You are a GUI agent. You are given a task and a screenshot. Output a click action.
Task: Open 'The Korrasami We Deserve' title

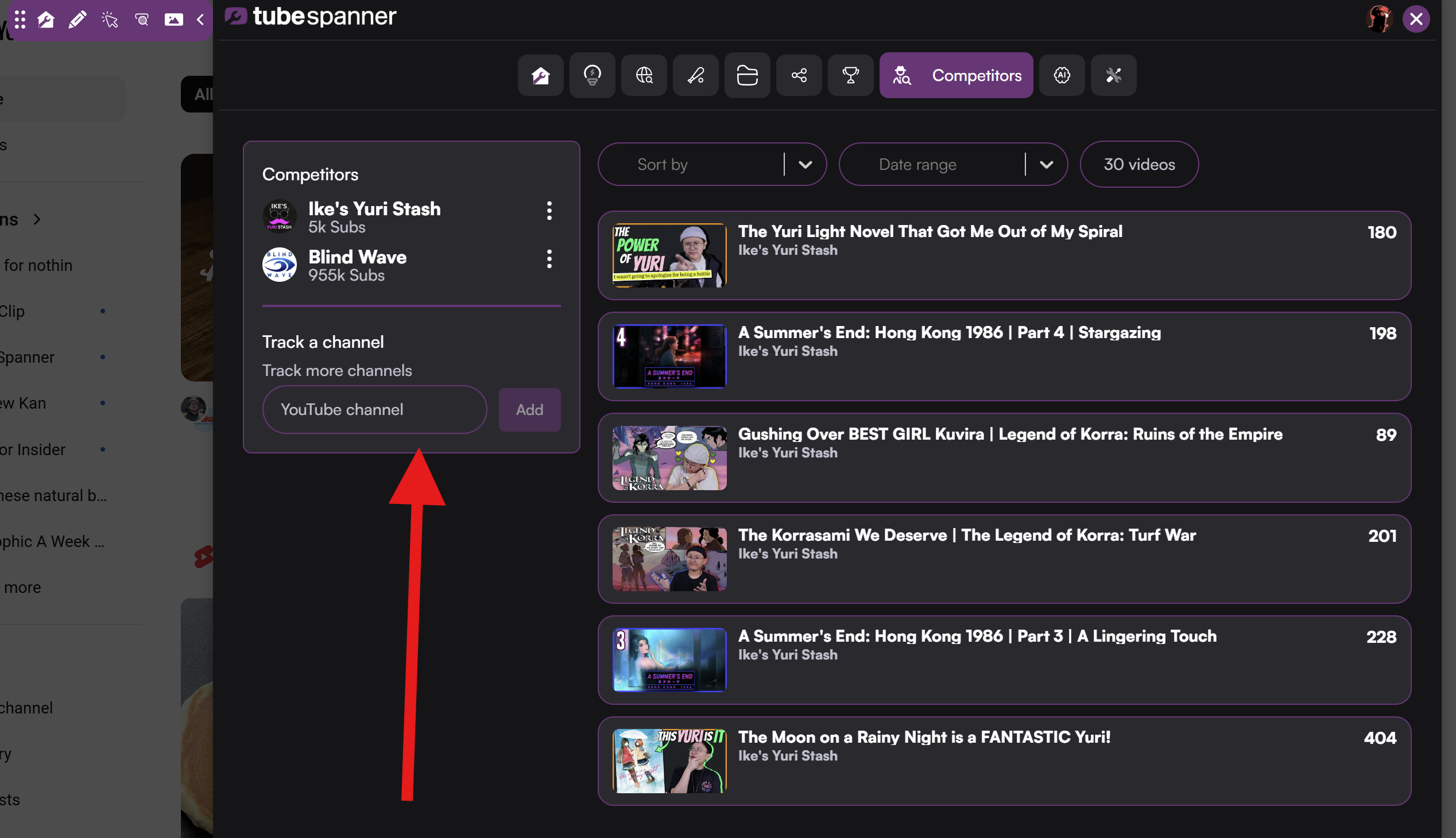coord(967,535)
